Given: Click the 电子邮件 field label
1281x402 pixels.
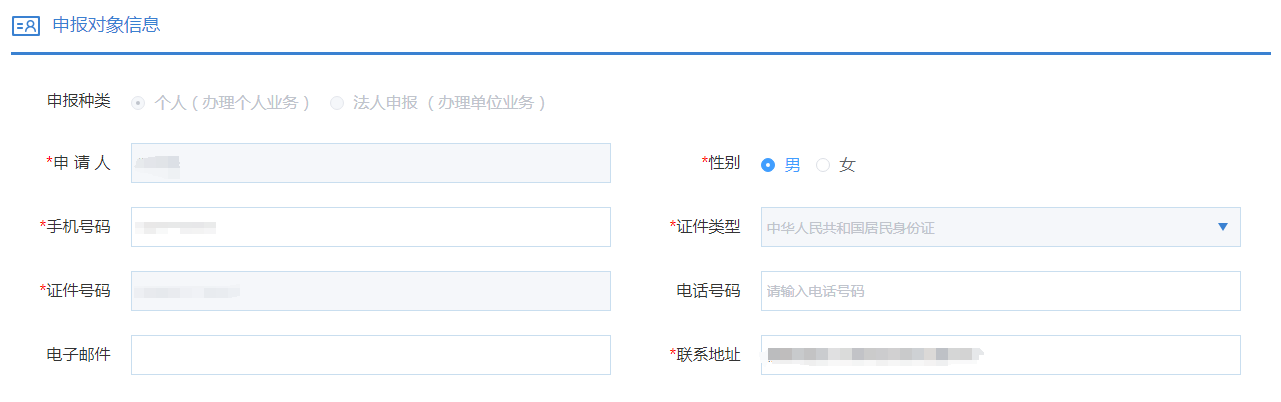Looking at the screenshot, I should pyautogui.click(x=79, y=355).
